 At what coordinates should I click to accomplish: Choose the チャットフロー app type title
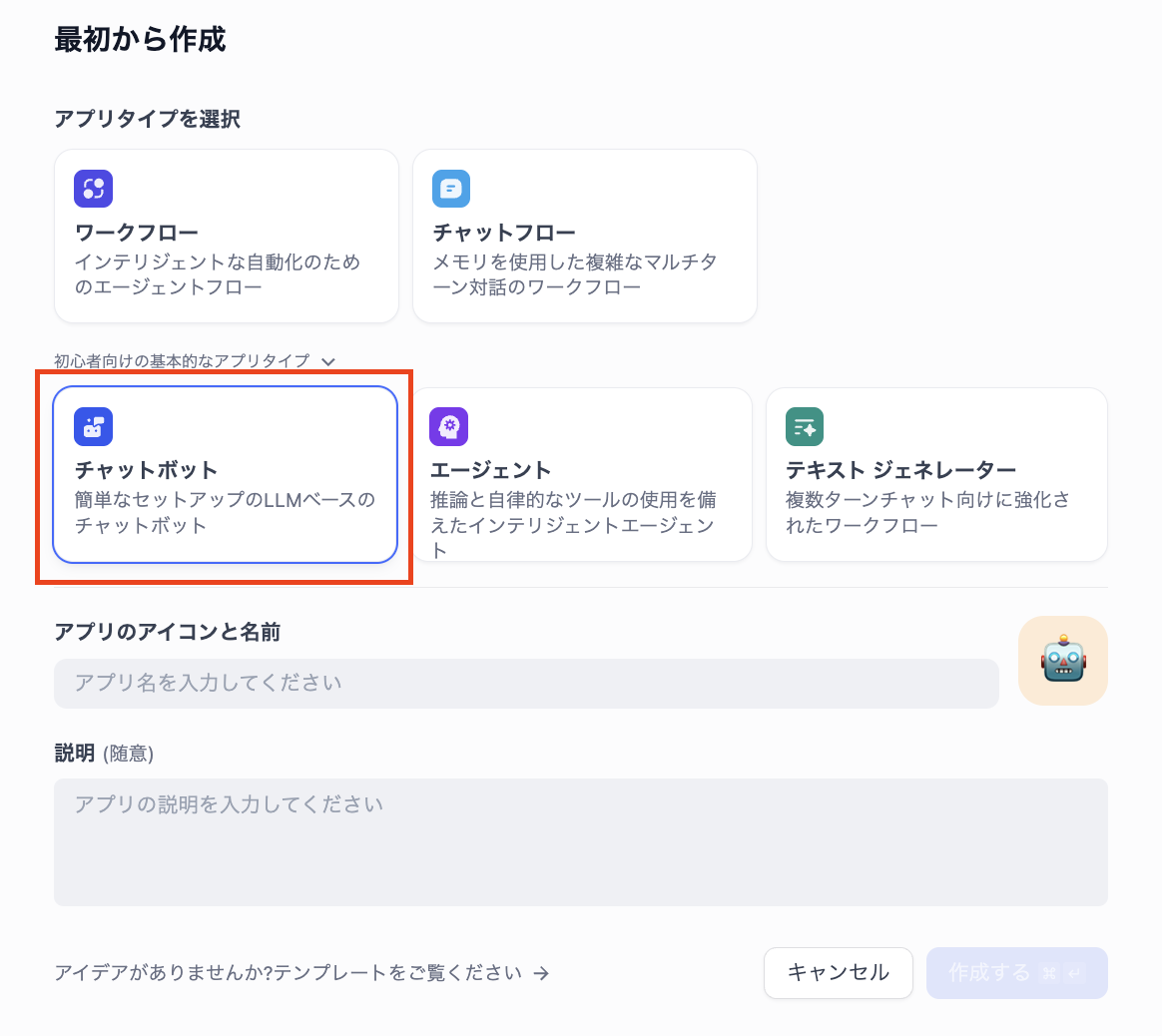coord(504,233)
